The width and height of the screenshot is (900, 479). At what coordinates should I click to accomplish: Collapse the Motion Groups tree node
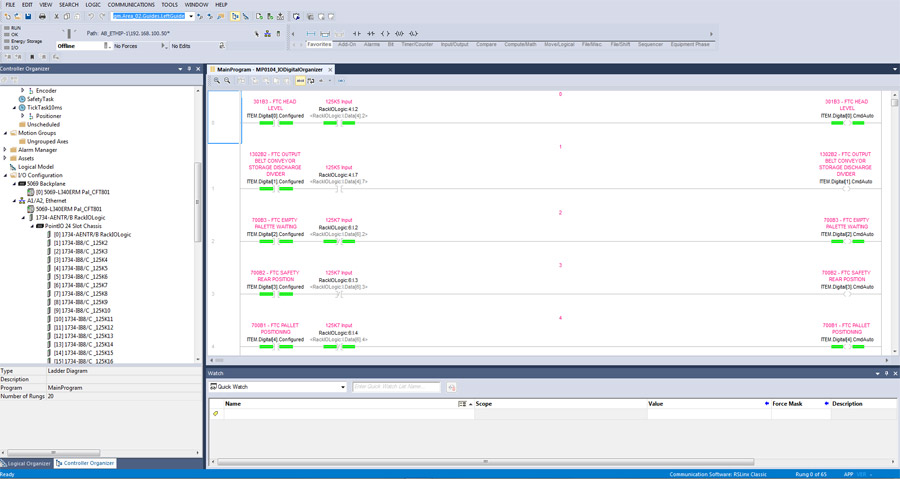6,133
